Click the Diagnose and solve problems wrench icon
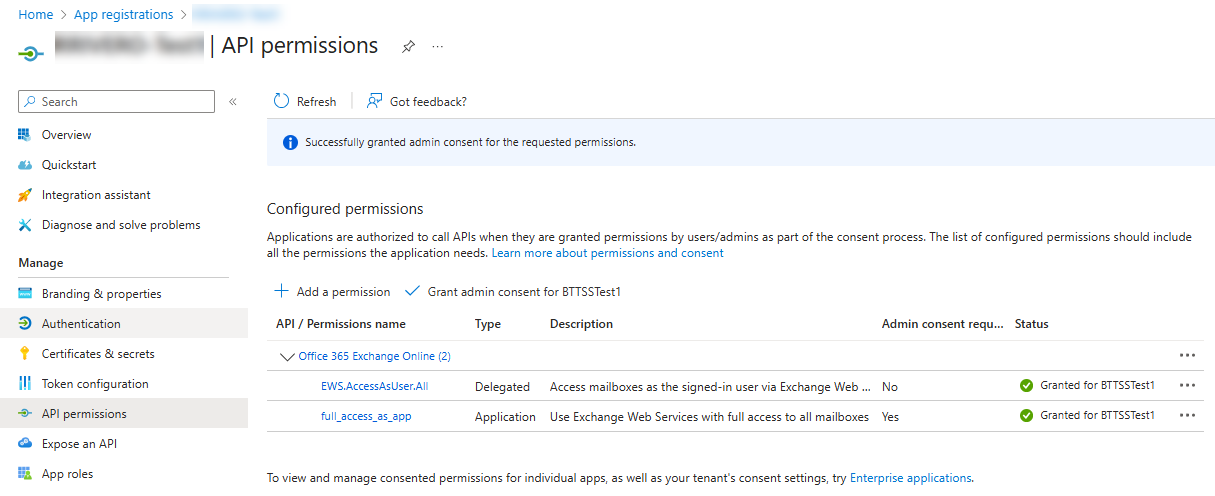The image size is (1215, 496). [x=25, y=225]
